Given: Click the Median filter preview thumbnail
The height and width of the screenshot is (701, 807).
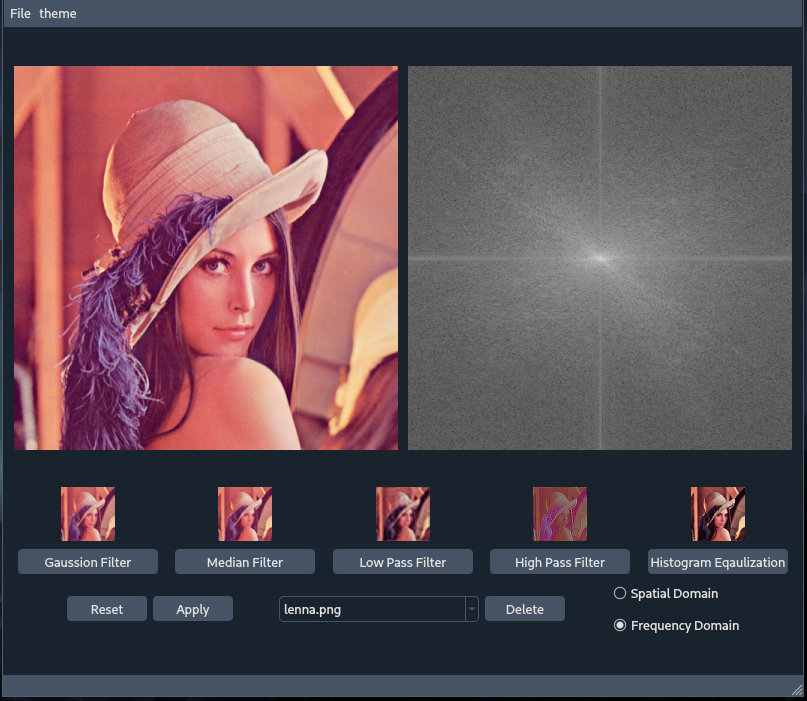Looking at the screenshot, I should (x=245, y=514).
